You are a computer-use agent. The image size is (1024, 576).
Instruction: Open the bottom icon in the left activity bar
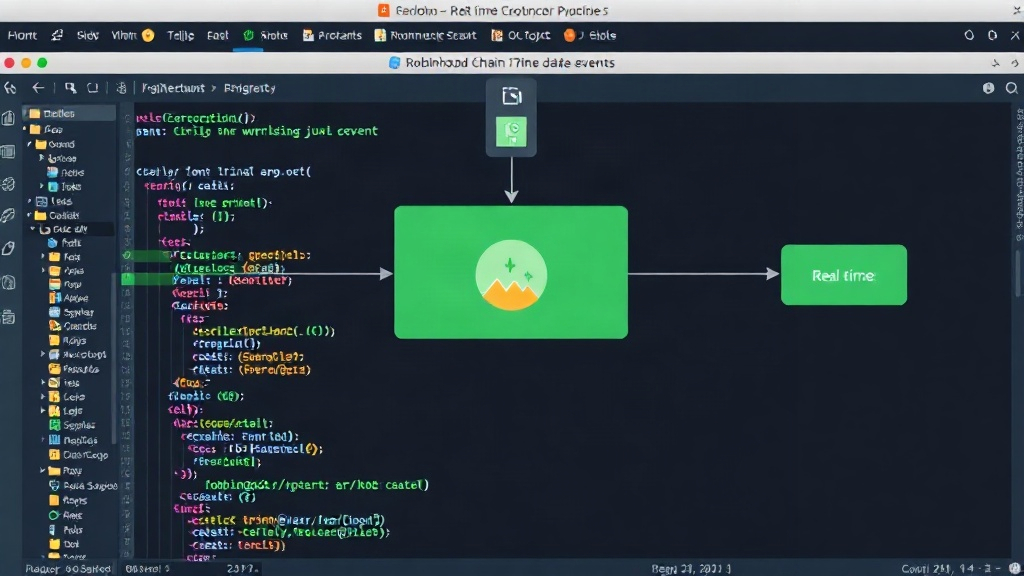coord(8,317)
